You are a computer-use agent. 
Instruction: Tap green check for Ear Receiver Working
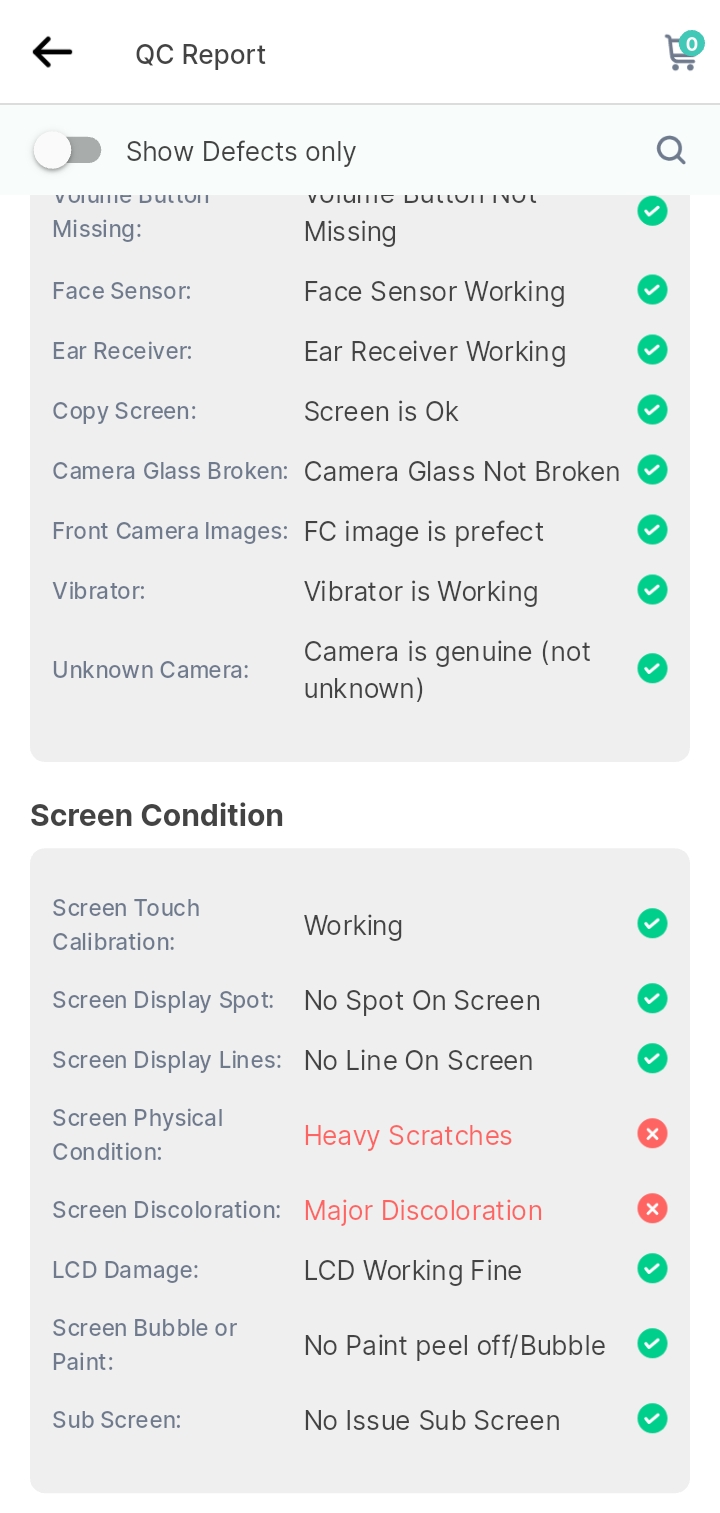653,350
